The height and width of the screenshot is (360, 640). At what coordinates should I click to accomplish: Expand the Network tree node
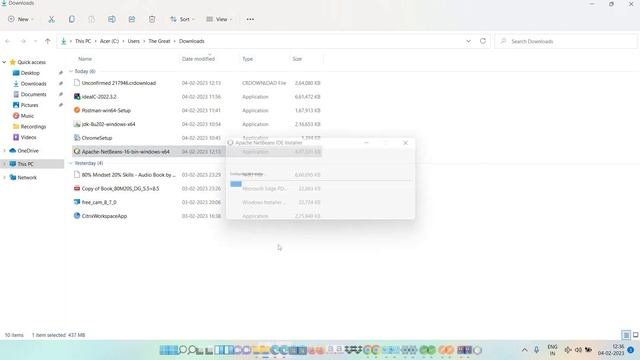(4, 178)
